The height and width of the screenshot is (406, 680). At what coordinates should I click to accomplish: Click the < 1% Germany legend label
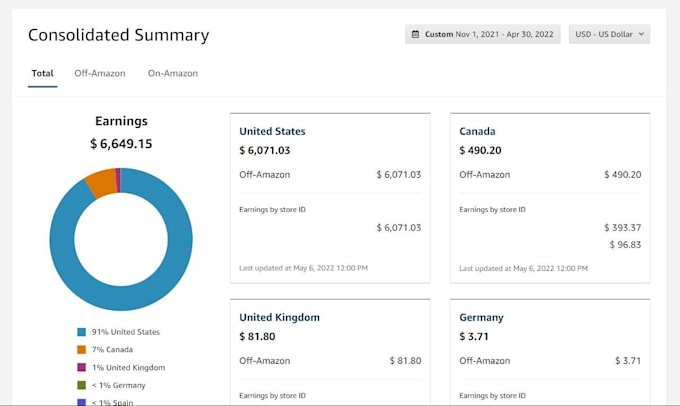coord(118,385)
